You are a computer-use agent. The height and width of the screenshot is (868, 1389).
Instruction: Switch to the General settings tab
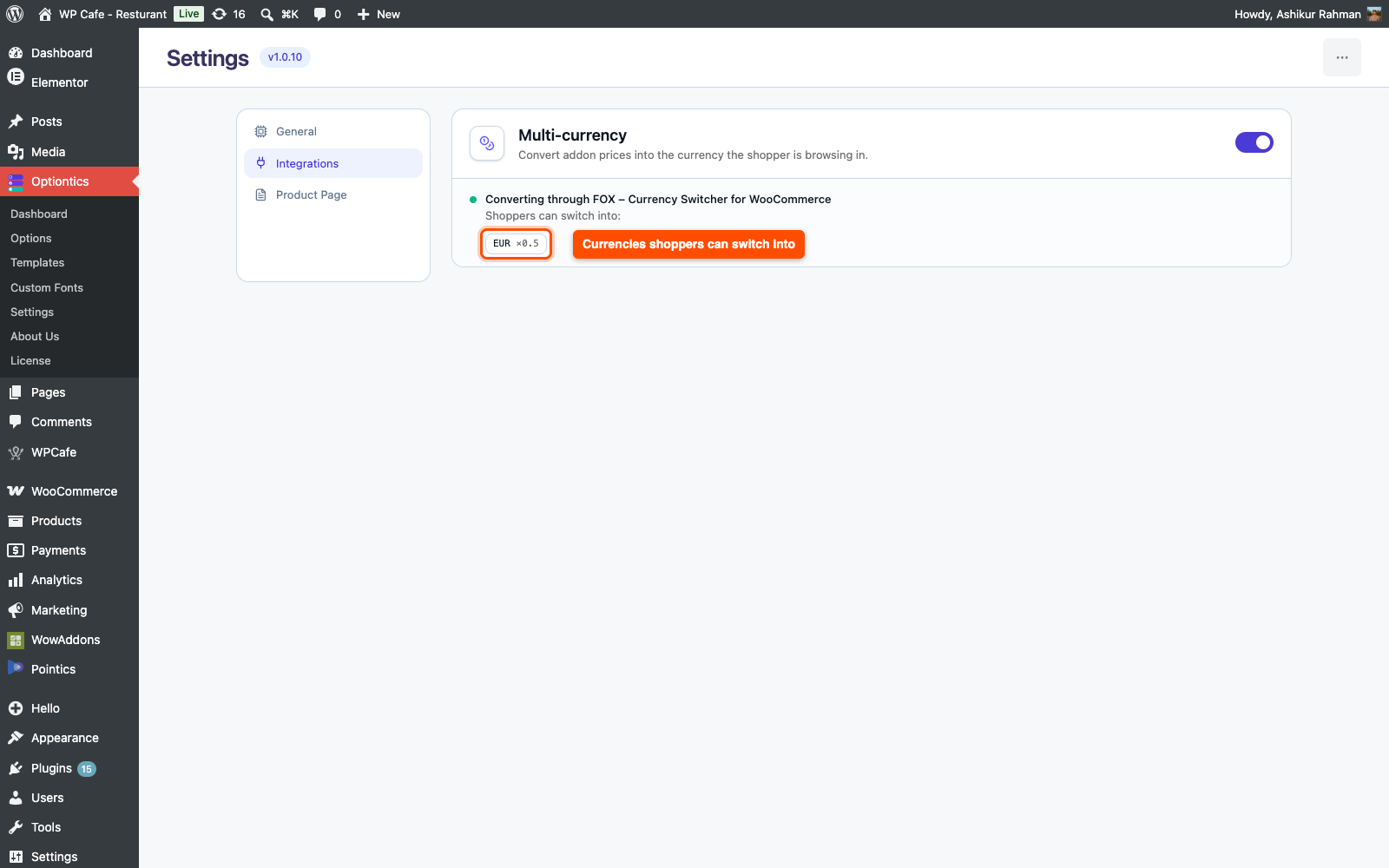[x=333, y=132]
